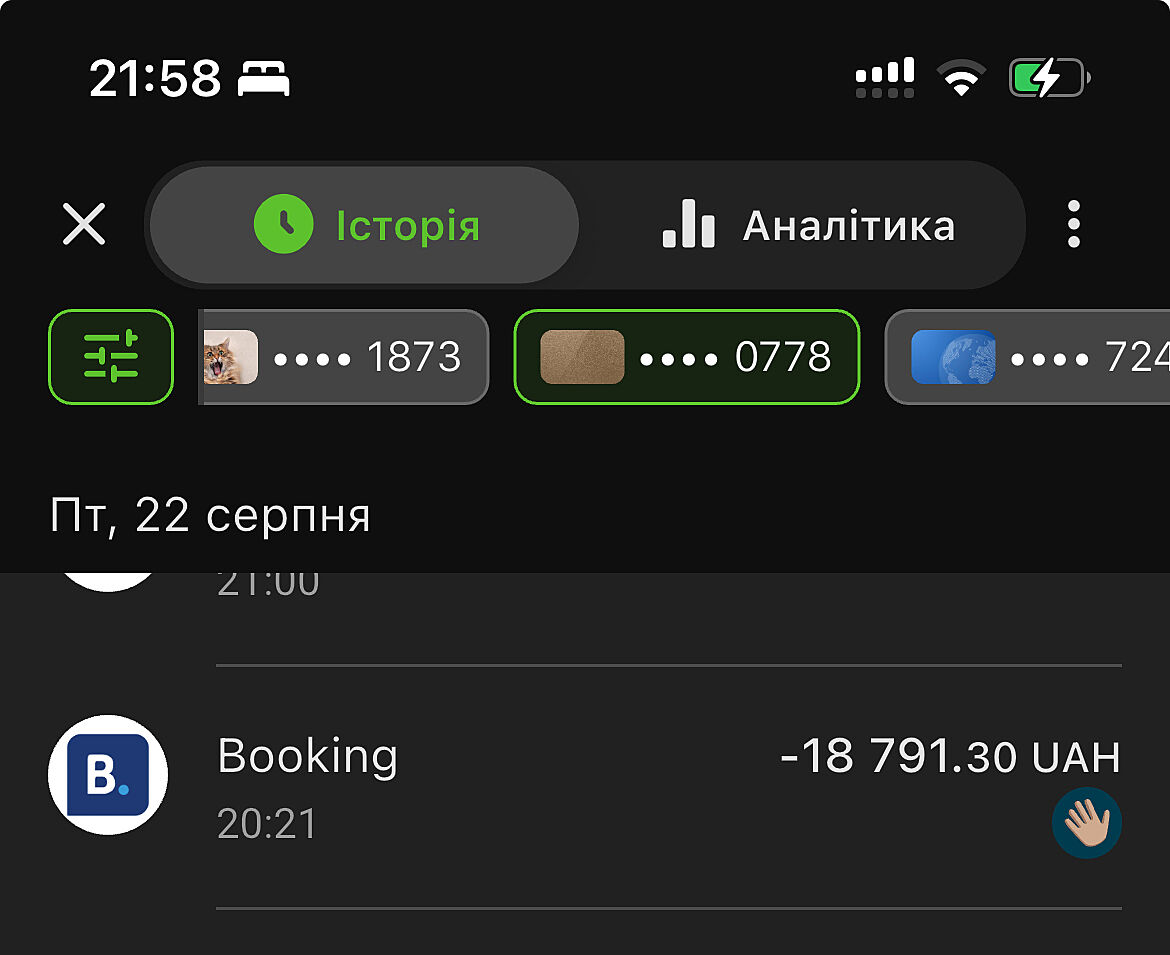1170x955 pixels.
Task: Tap the Wi-Fi status icon
Action: click(x=960, y=78)
